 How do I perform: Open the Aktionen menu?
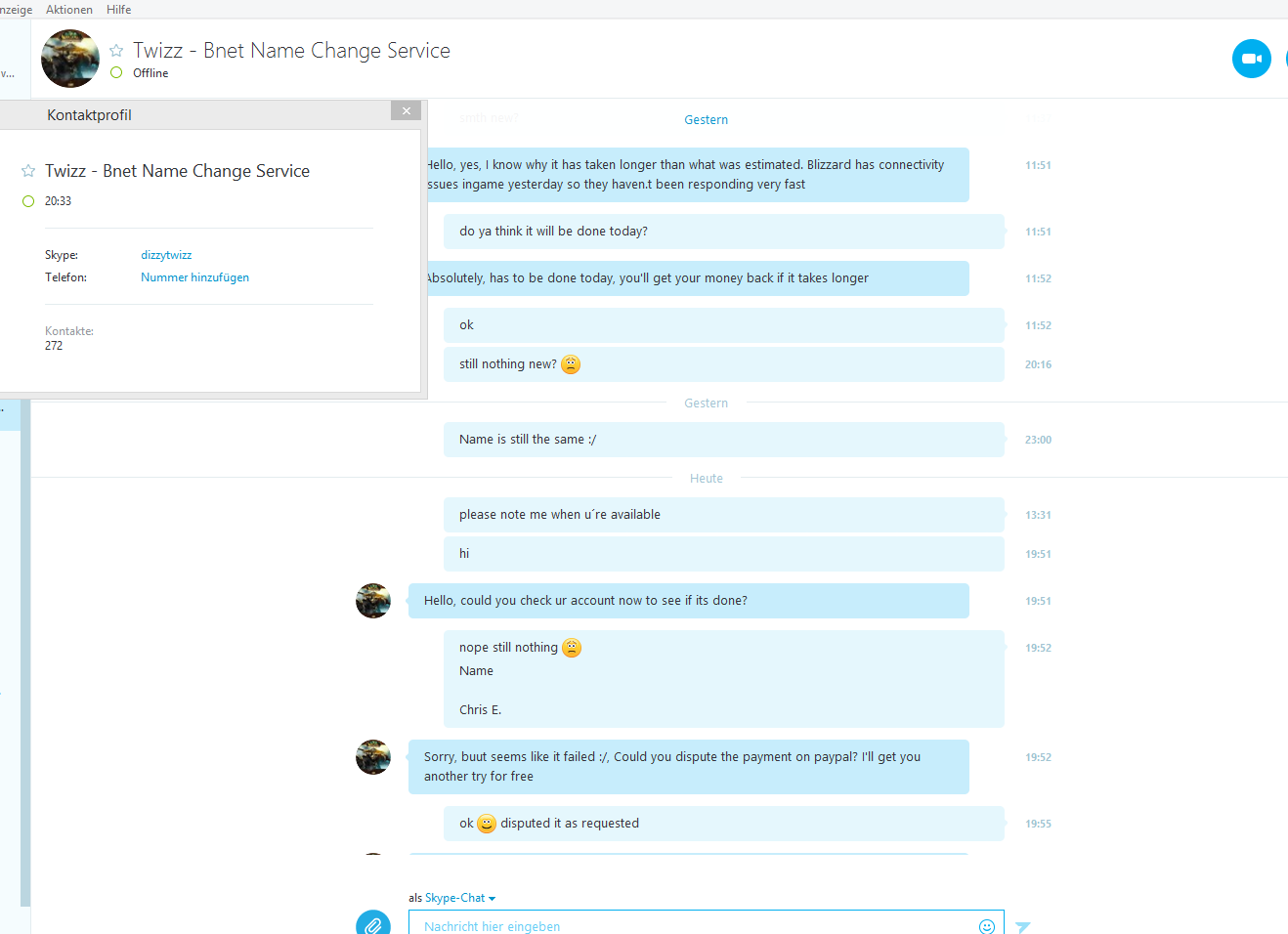tap(69, 9)
